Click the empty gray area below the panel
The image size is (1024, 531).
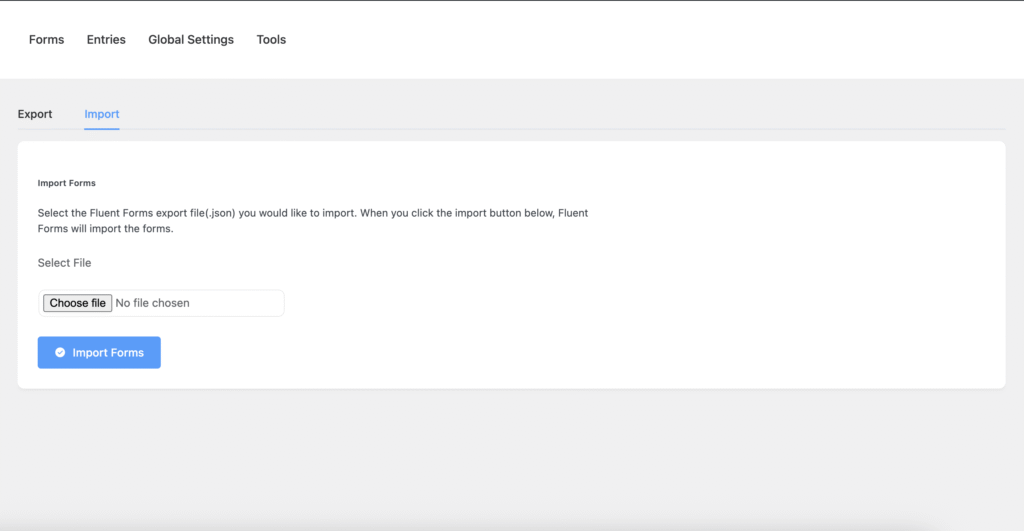coord(500,460)
